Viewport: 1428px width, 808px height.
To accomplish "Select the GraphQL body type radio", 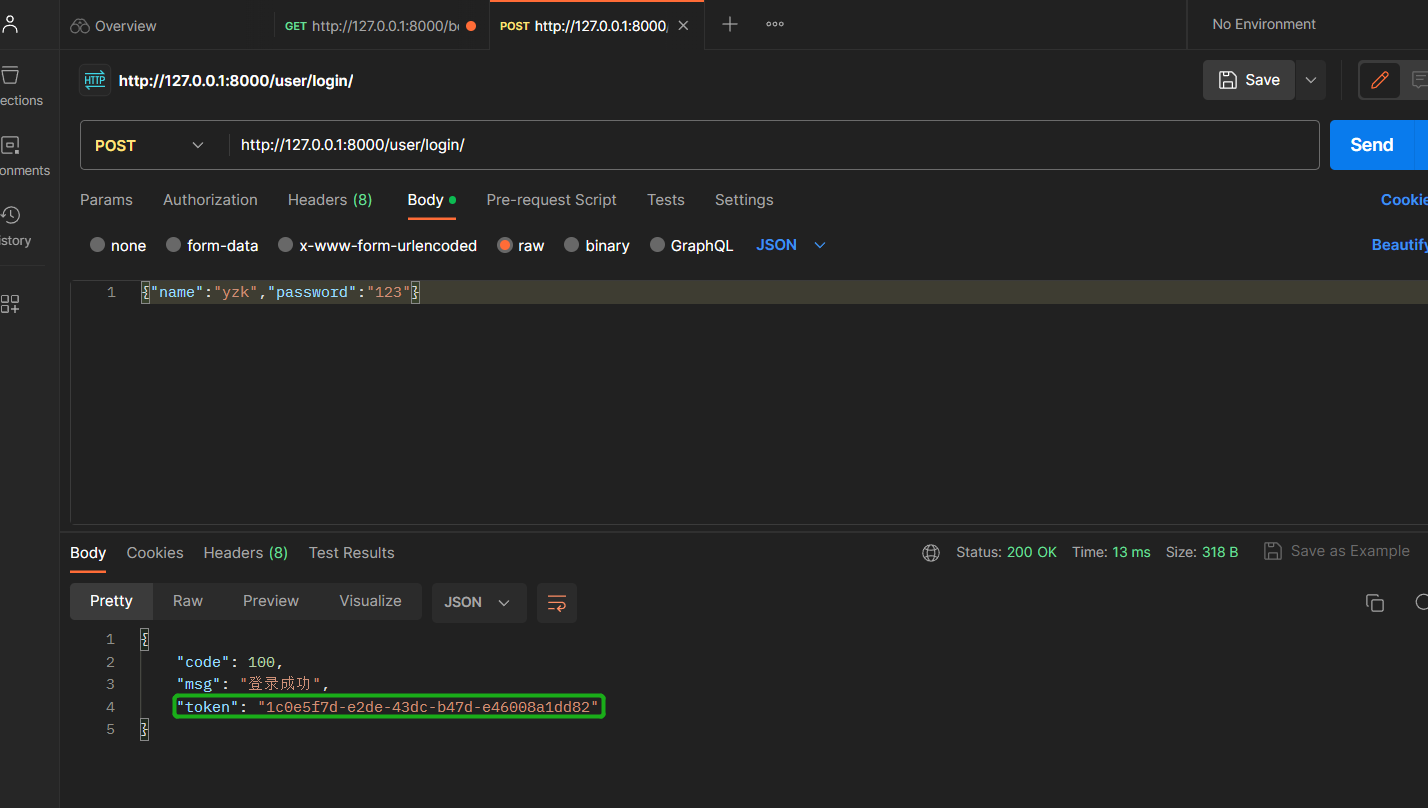I will (x=657, y=245).
